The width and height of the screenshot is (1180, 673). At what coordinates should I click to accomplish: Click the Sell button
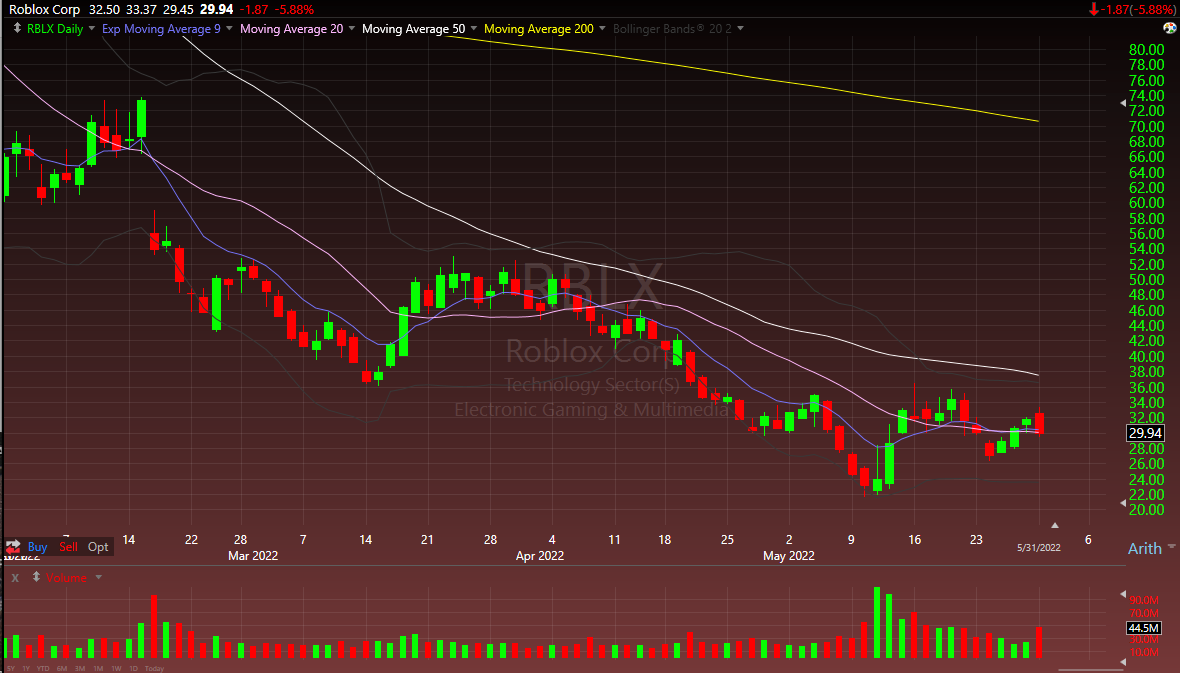[68, 547]
